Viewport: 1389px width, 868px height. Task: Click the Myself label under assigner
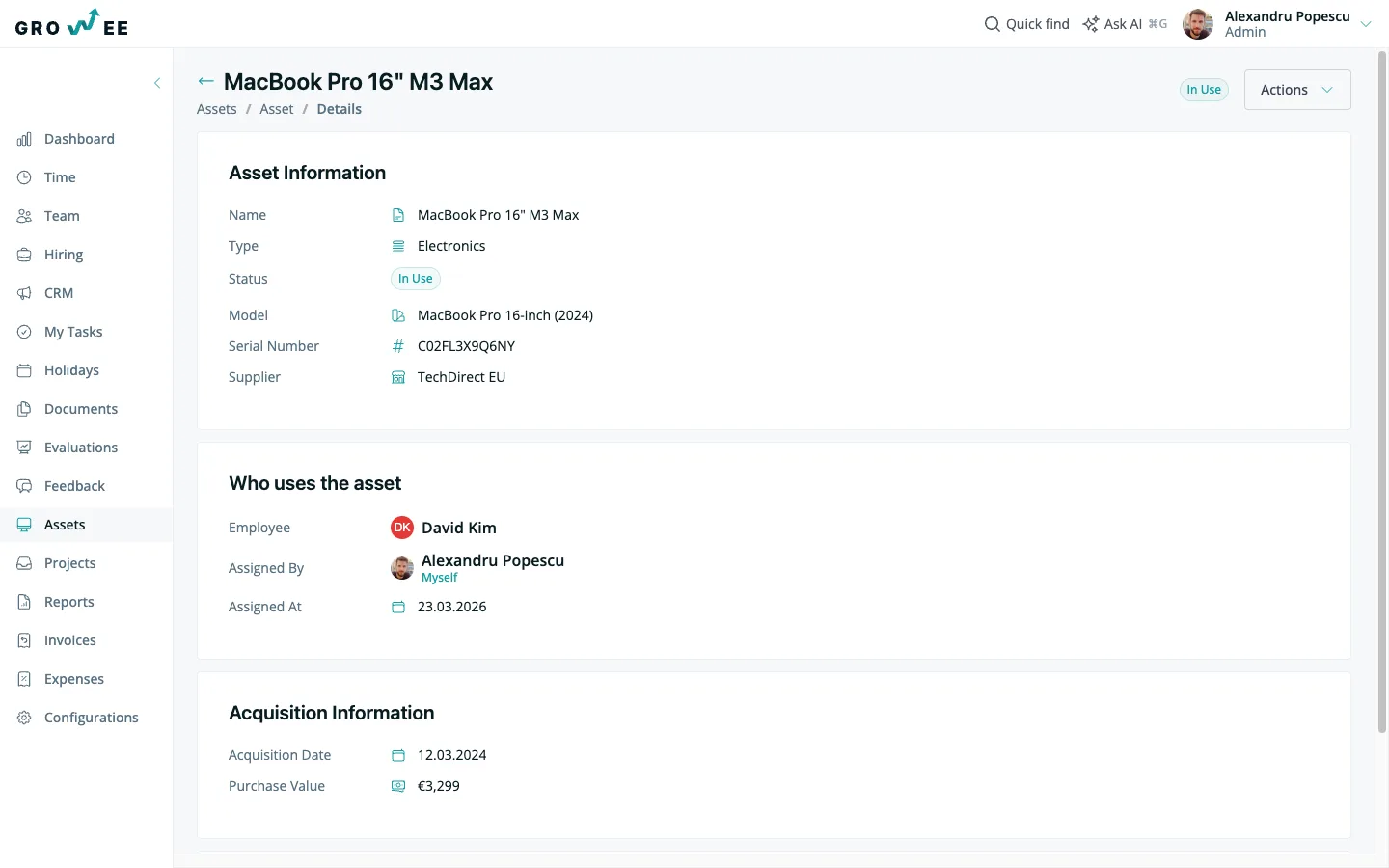tap(440, 578)
